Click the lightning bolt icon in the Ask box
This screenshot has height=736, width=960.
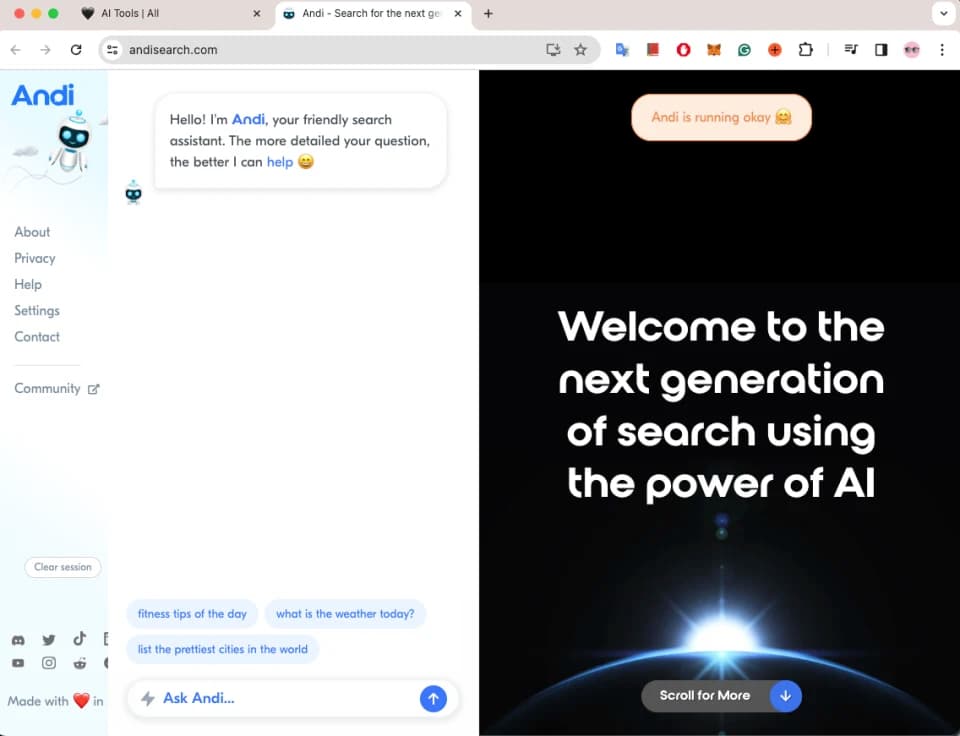point(148,699)
